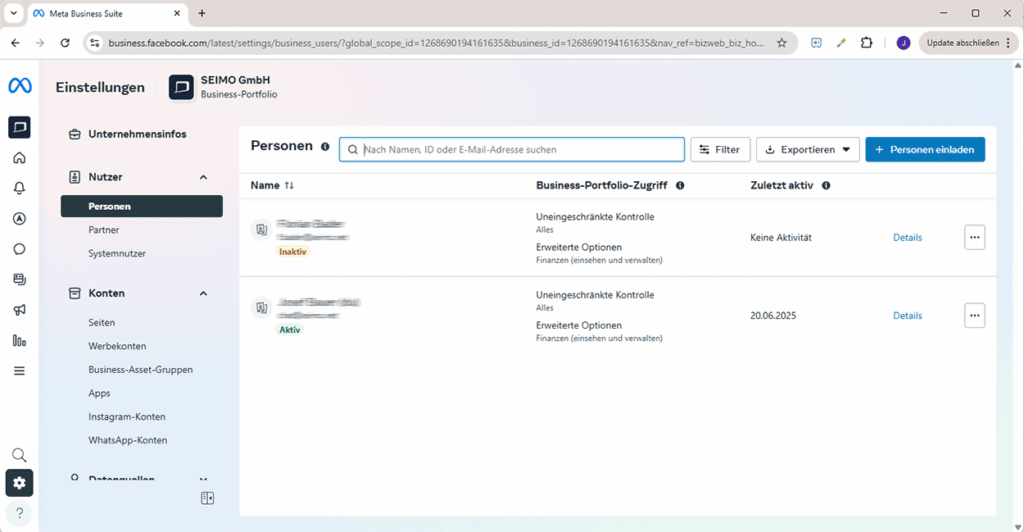Viewport: 1024px width, 532px height.
Task: Click the 20.06.2025 last active date
Action: pos(773,315)
